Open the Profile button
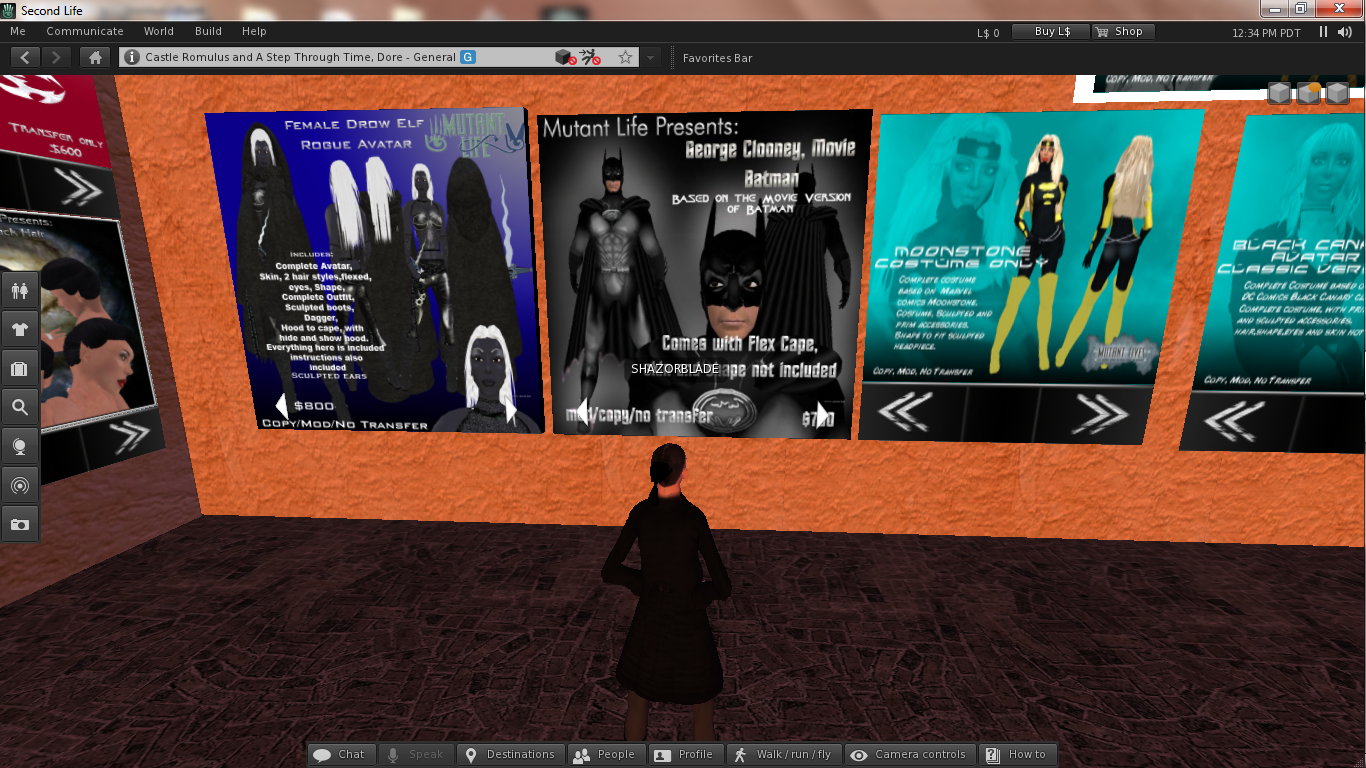This screenshot has height=768, width=1366. pos(686,754)
